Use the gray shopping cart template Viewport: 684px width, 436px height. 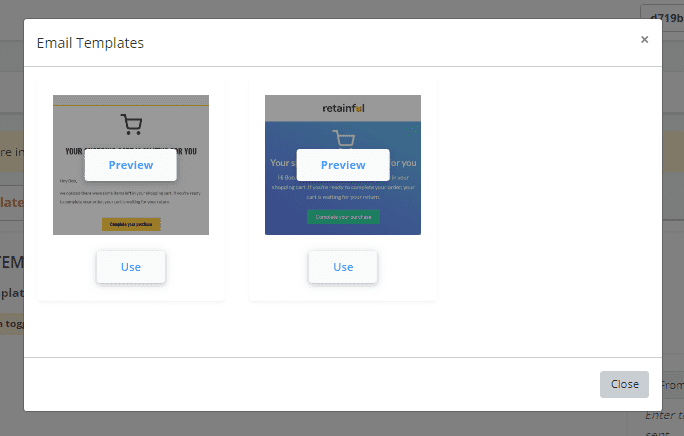tap(131, 267)
